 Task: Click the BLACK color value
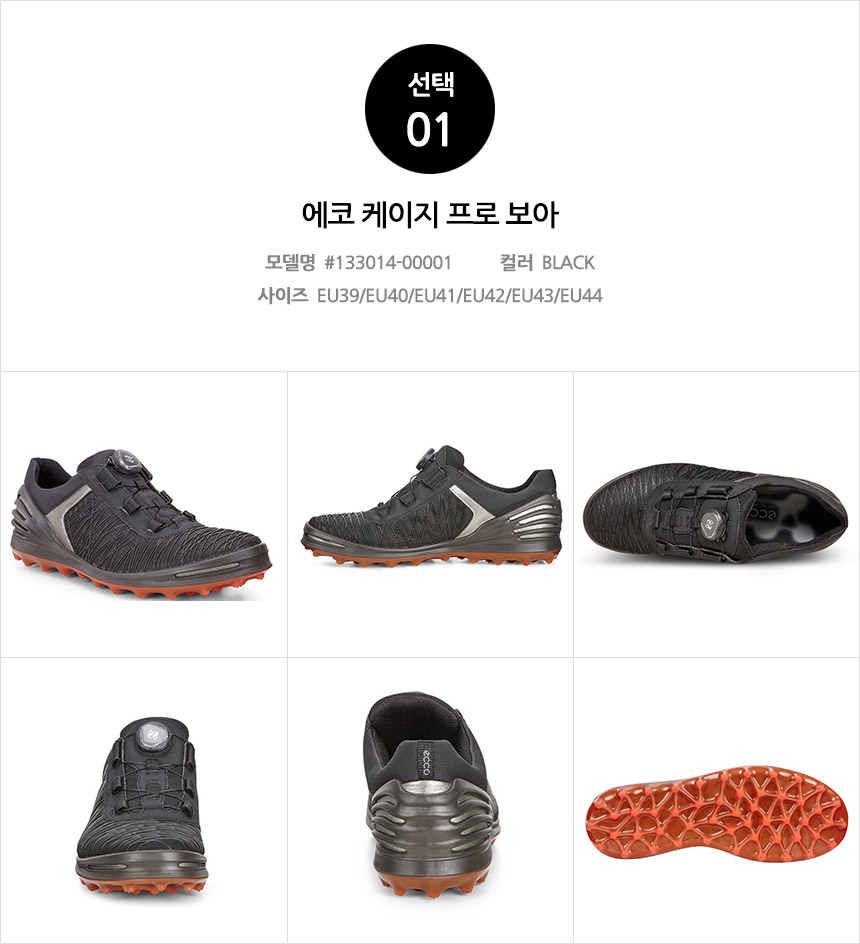(x=568, y=262)
